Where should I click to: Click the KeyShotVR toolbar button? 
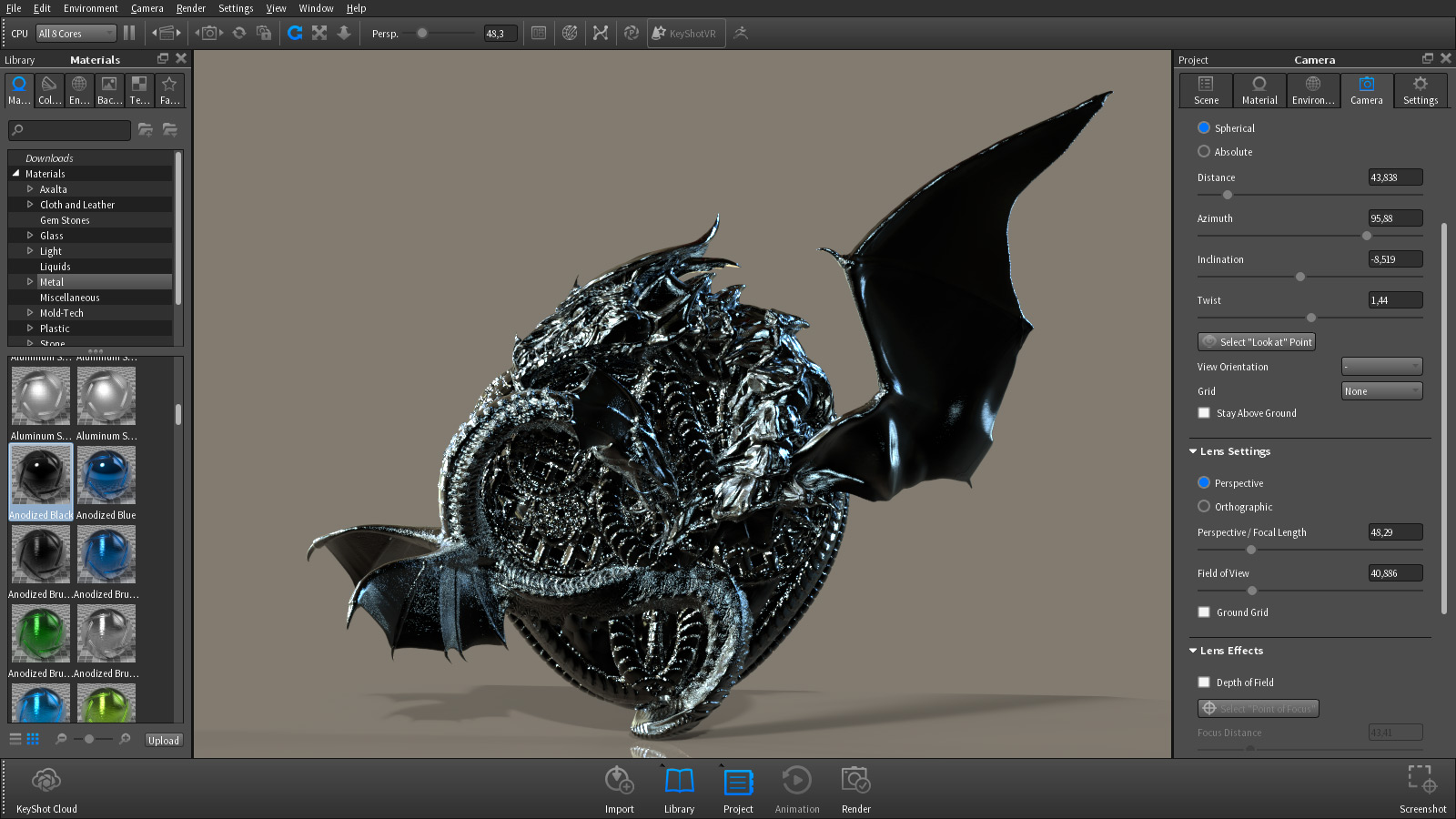tap(685, 34)
